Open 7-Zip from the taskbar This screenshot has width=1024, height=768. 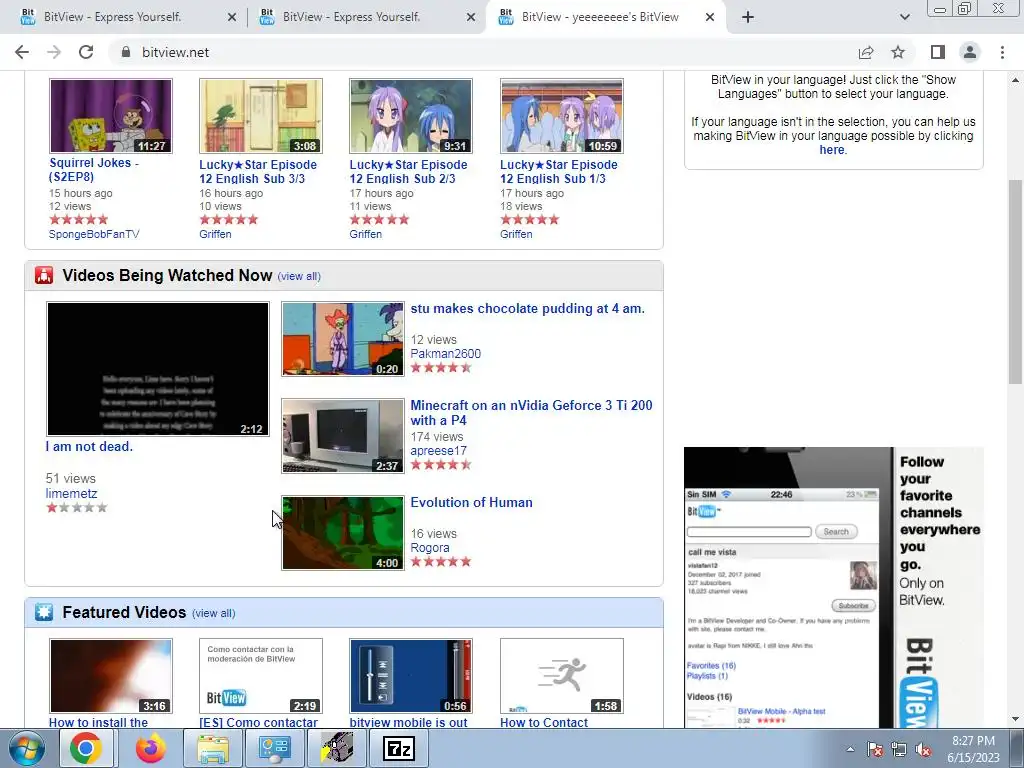click(399, 748)
